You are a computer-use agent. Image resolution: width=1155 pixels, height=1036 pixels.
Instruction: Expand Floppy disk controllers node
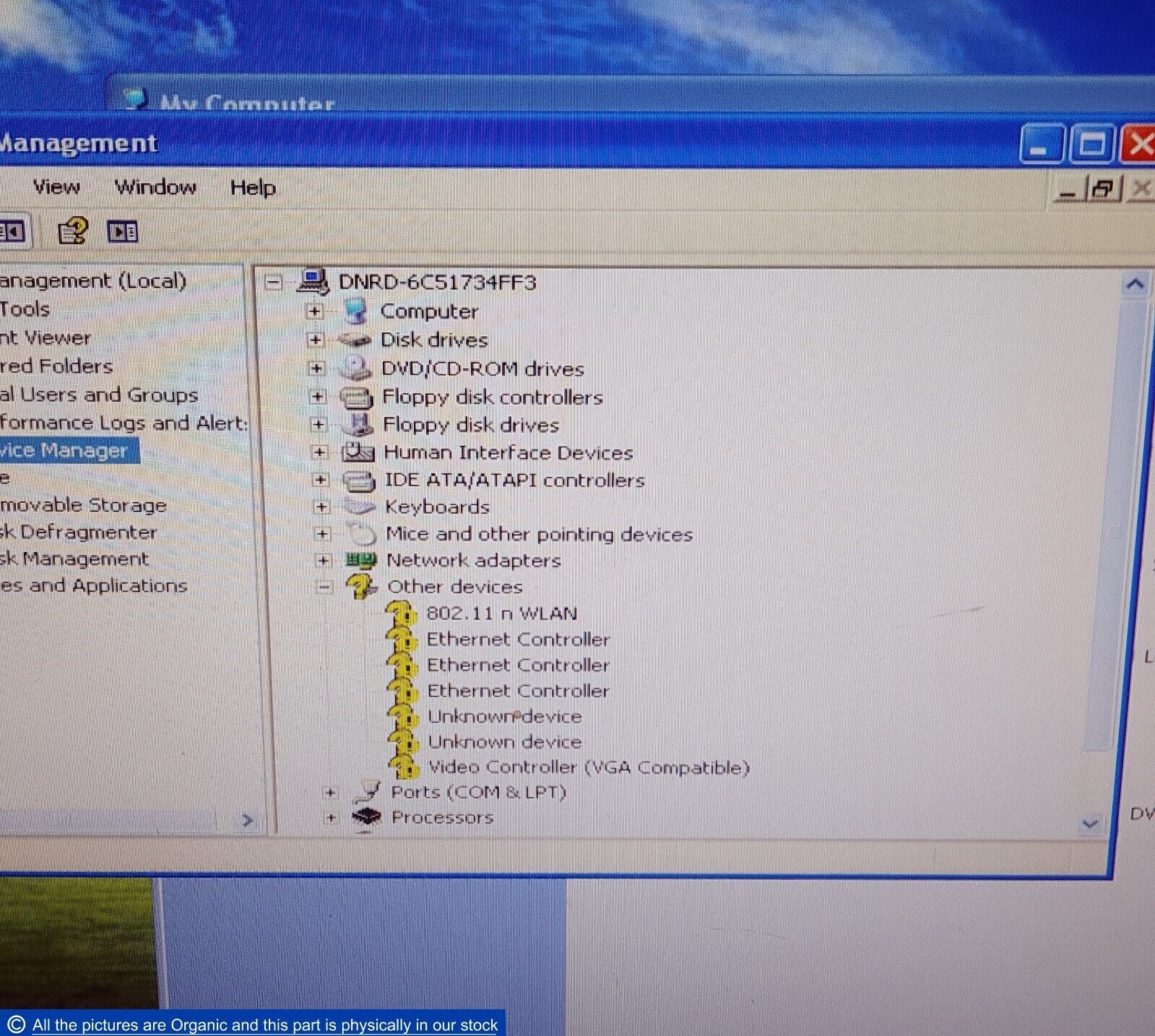[x=317, y=397]
